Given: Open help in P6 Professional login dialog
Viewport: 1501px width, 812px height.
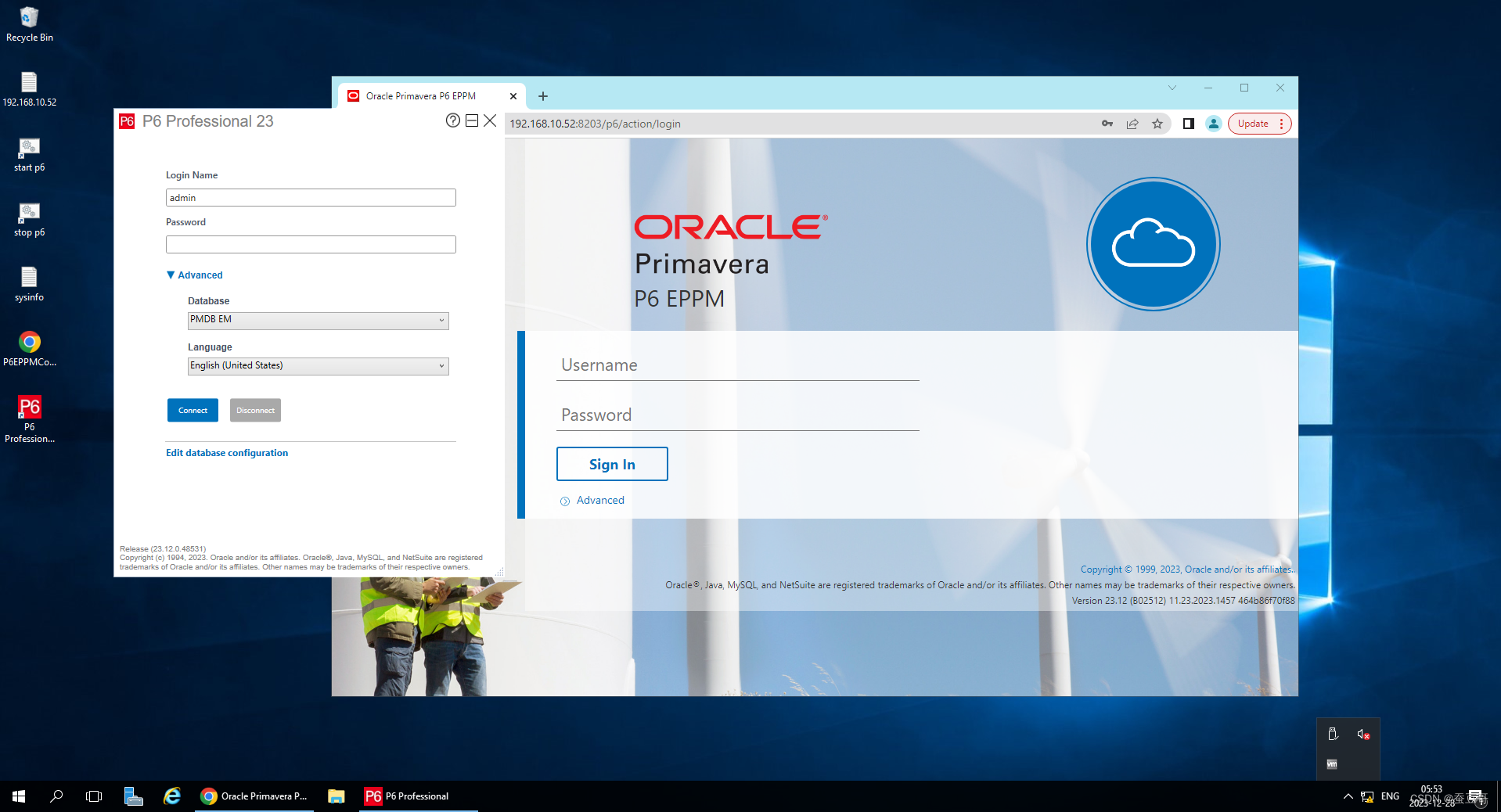Looking at the screenshot, I should (452, 120).
